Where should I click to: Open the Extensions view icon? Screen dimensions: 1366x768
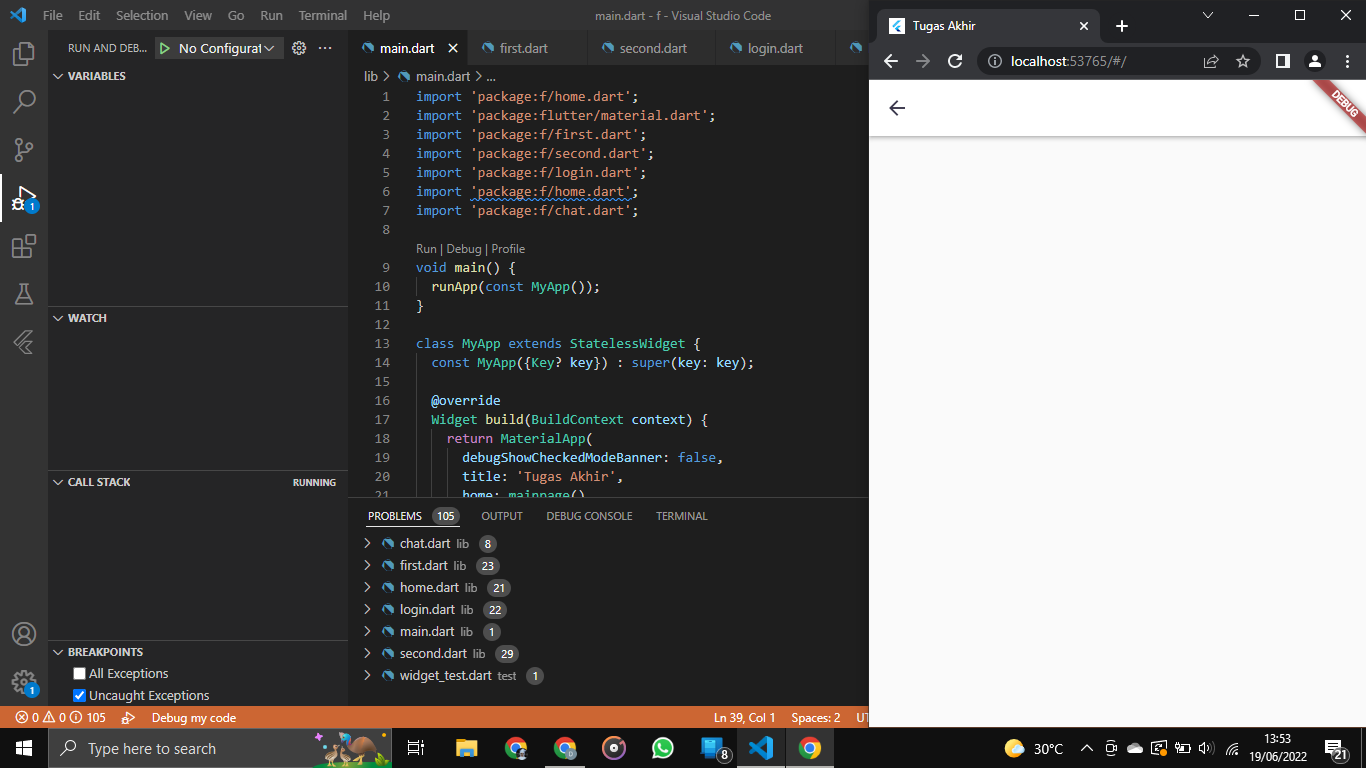pos(24,246)
